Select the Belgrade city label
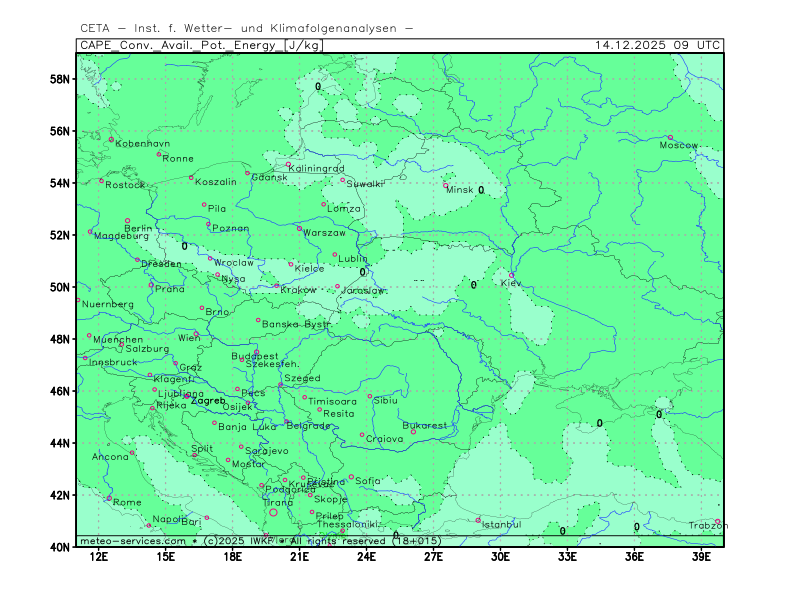Viewport: 800px width, 600px height. [308, 426]
